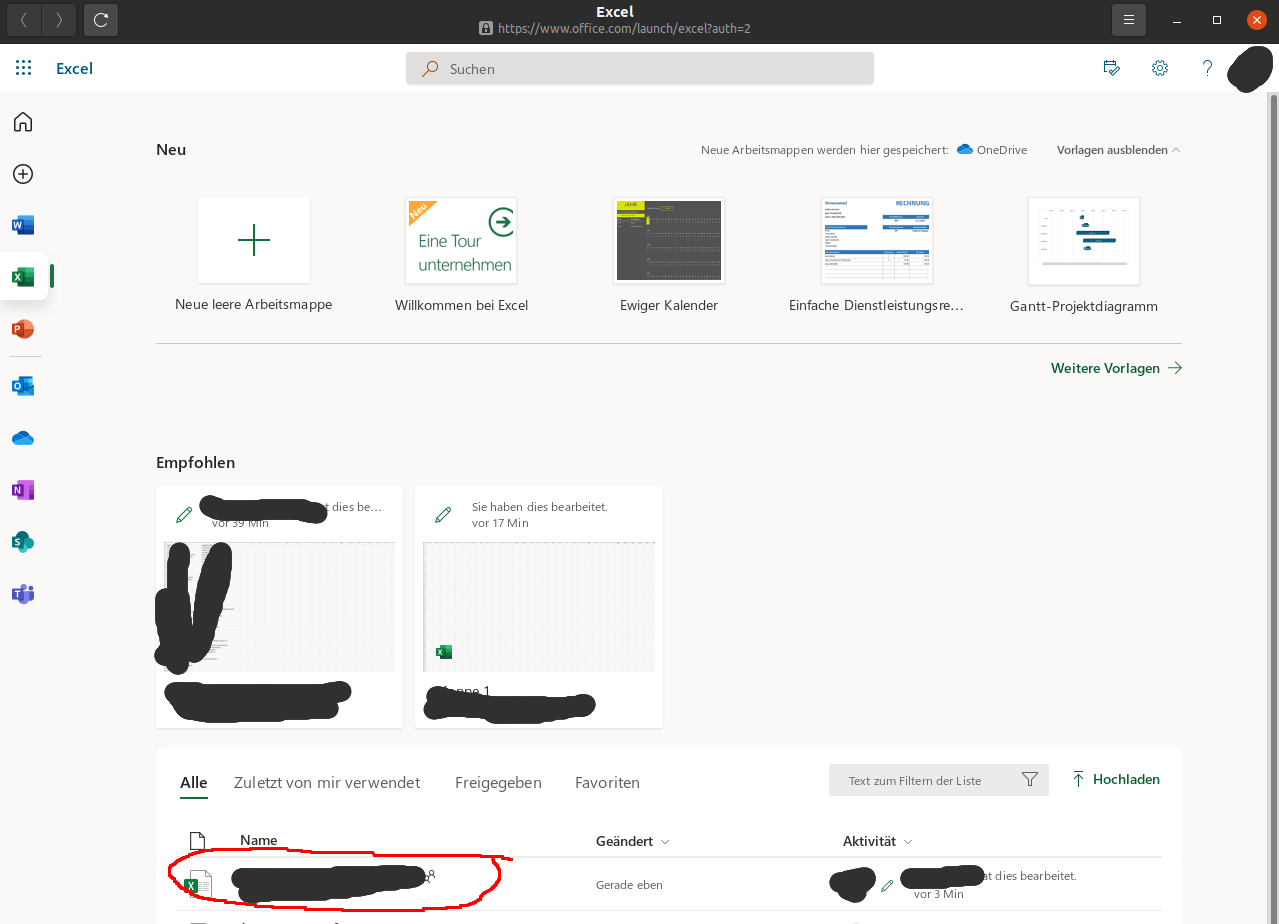Click the Search (Suchen) box
This screenshot has height=924, width=1279.
point(640,68)
